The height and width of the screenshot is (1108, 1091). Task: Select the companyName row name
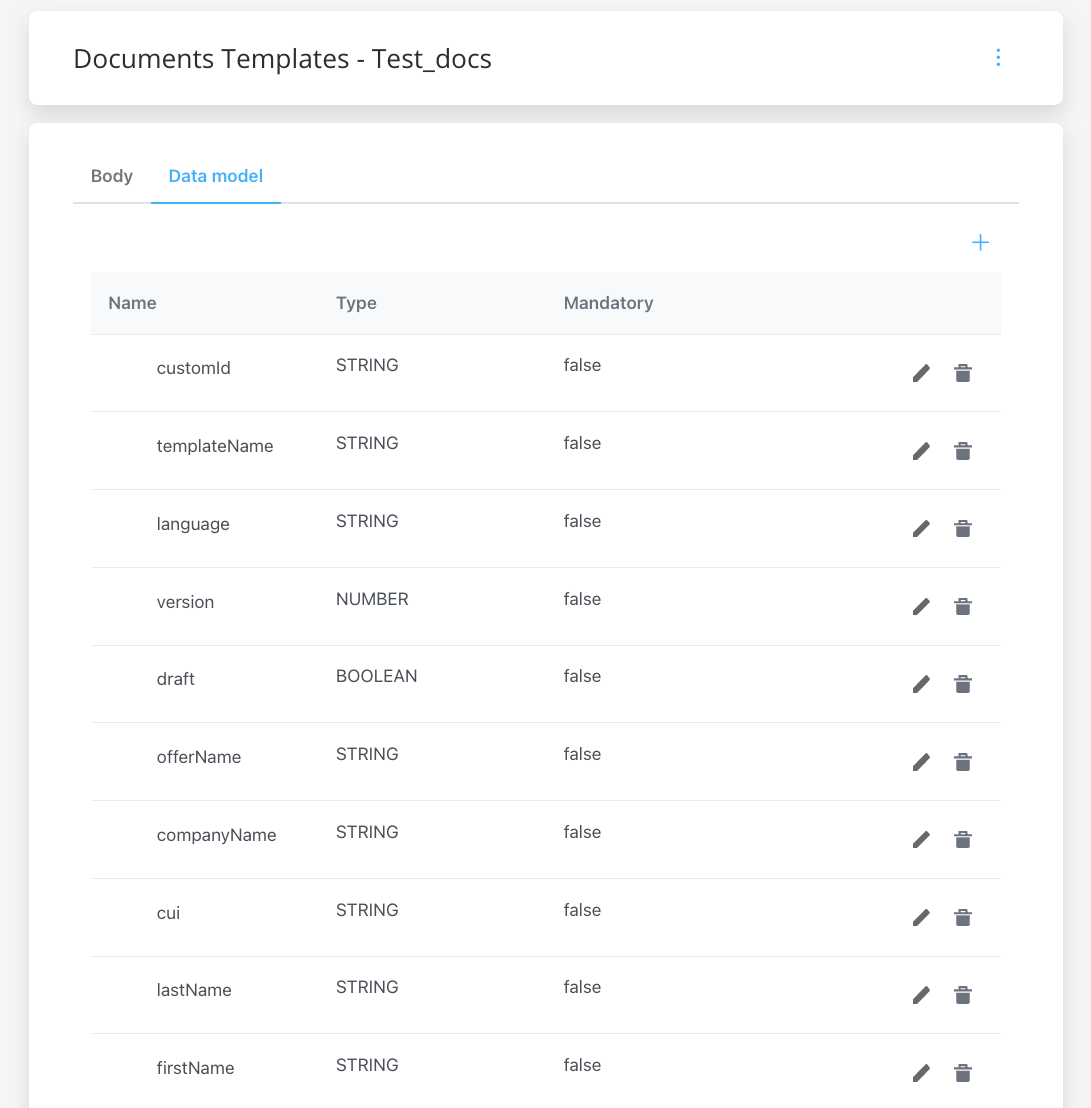coord(216,835)
